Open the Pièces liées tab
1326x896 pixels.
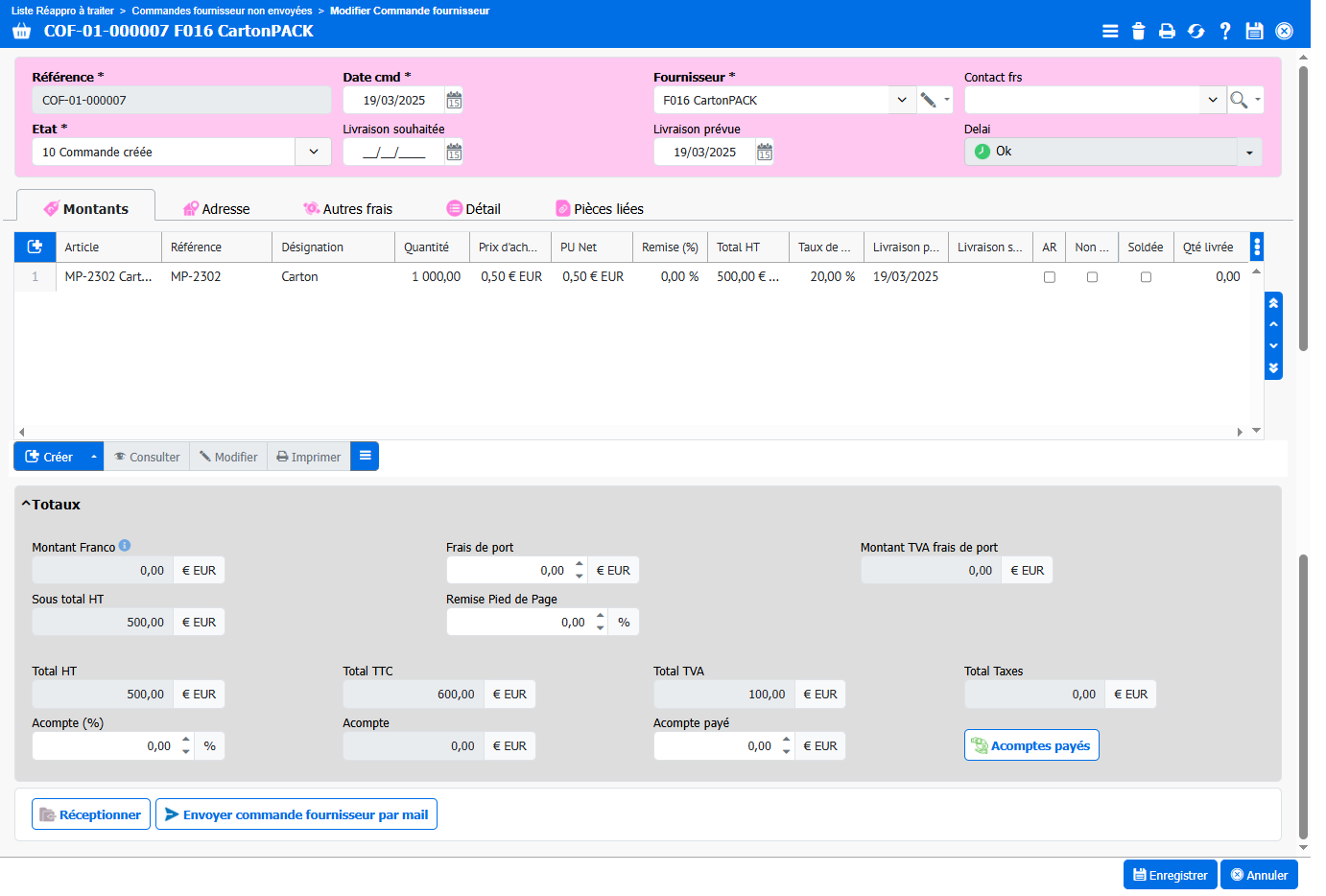coord(600,209)
